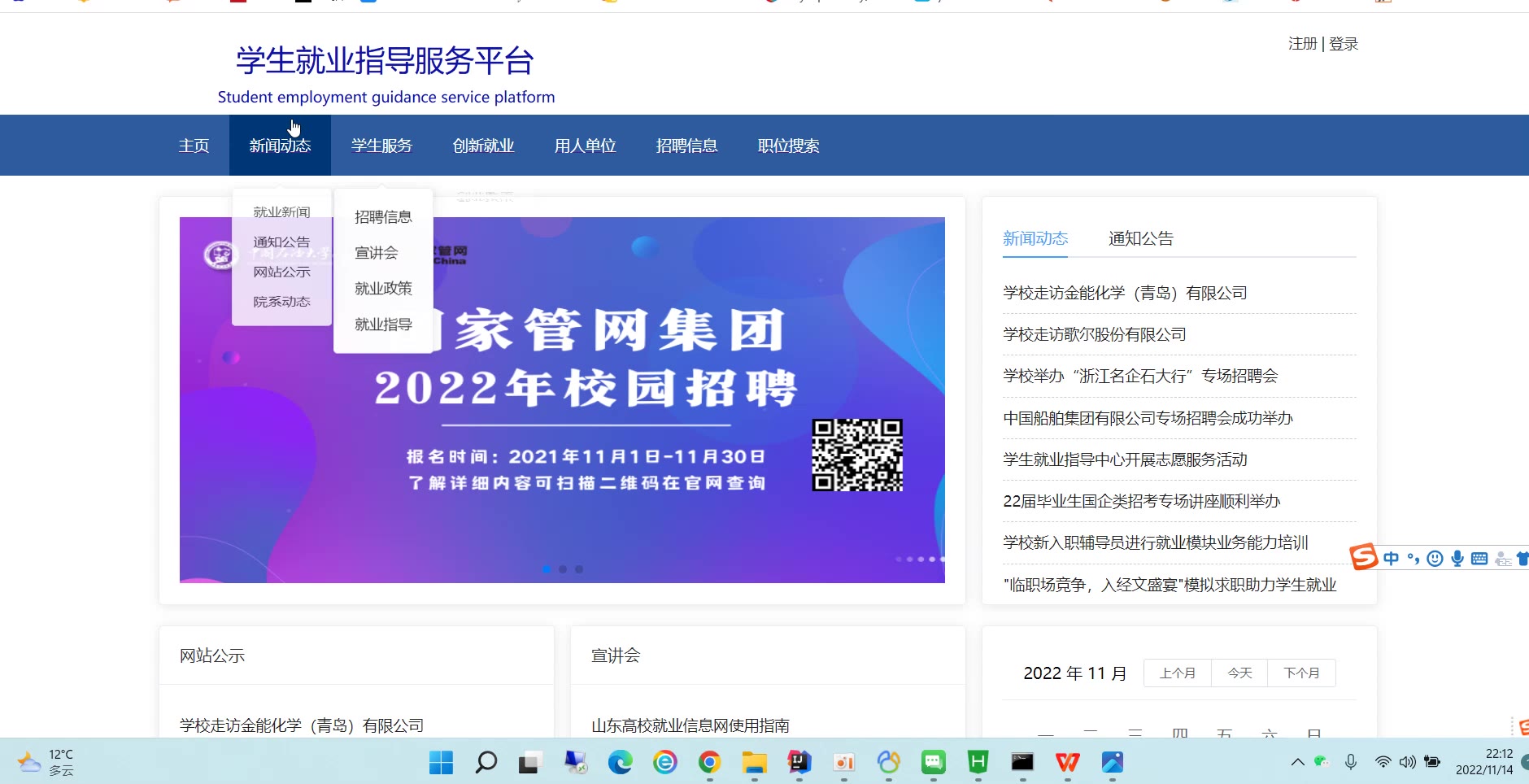Viewport: 1529px width, 784px height.
Task: Click calendar 今天 button
Action: point(1239,673)
